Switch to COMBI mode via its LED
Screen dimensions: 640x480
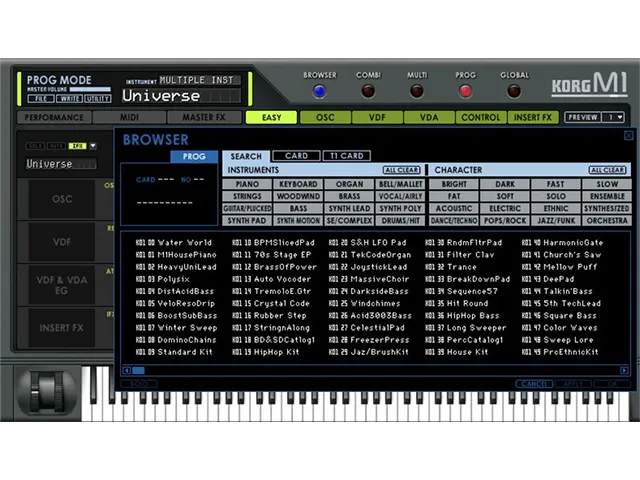368,91
